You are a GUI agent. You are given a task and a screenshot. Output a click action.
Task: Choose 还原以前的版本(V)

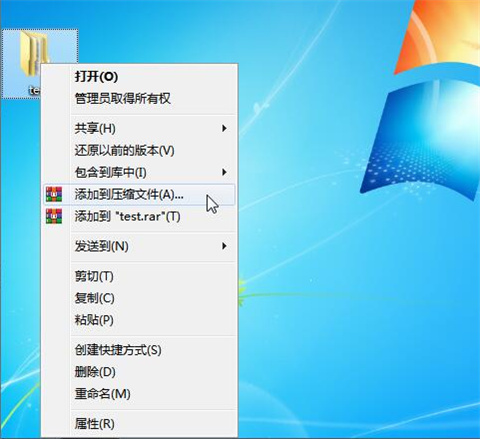pyautogui.click(x=139, y=150)
